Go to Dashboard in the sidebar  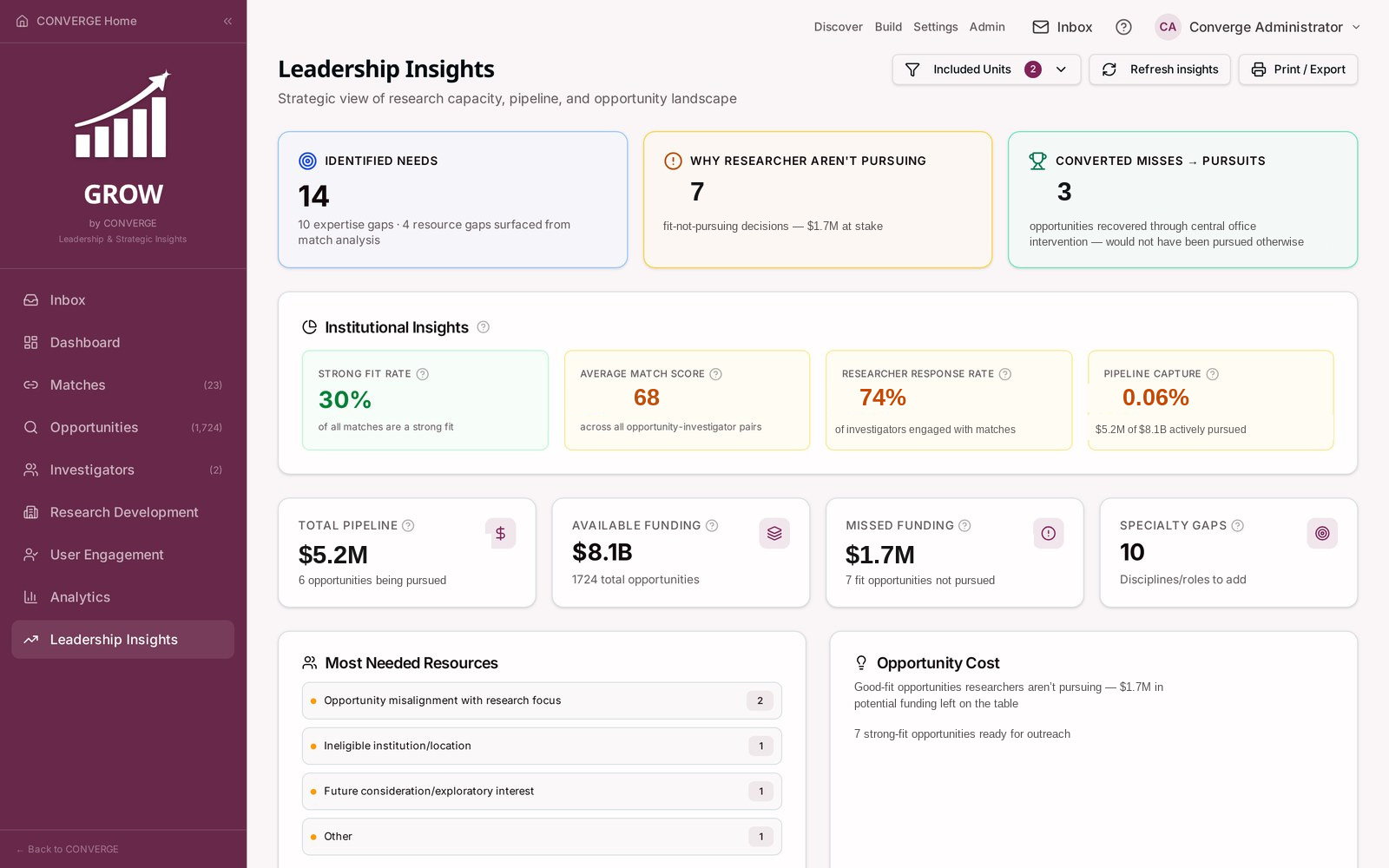[x=123, y=342]
